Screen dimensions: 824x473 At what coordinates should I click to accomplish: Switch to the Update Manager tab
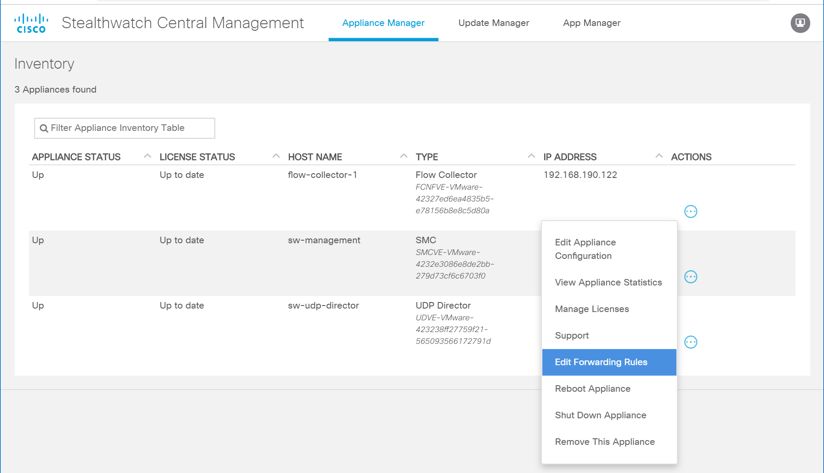[x=494, y=23]
